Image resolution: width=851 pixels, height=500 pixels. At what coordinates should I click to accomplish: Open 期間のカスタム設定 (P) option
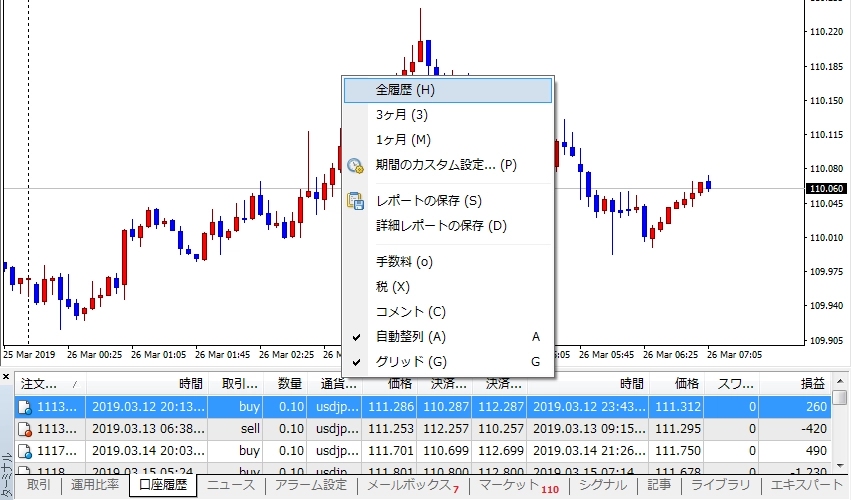click(x=448, y=165)
